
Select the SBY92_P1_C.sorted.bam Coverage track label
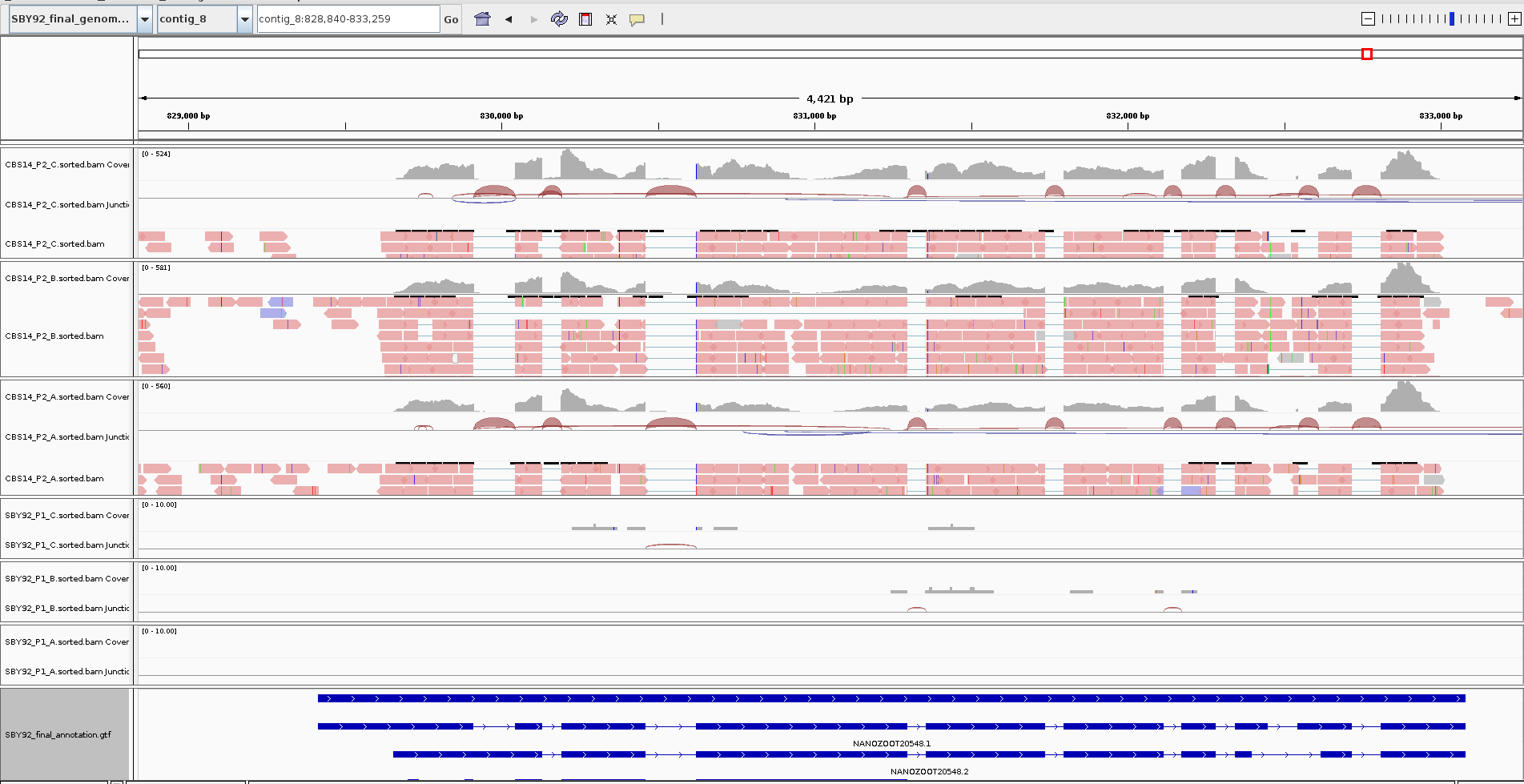[x=67, y=516]
